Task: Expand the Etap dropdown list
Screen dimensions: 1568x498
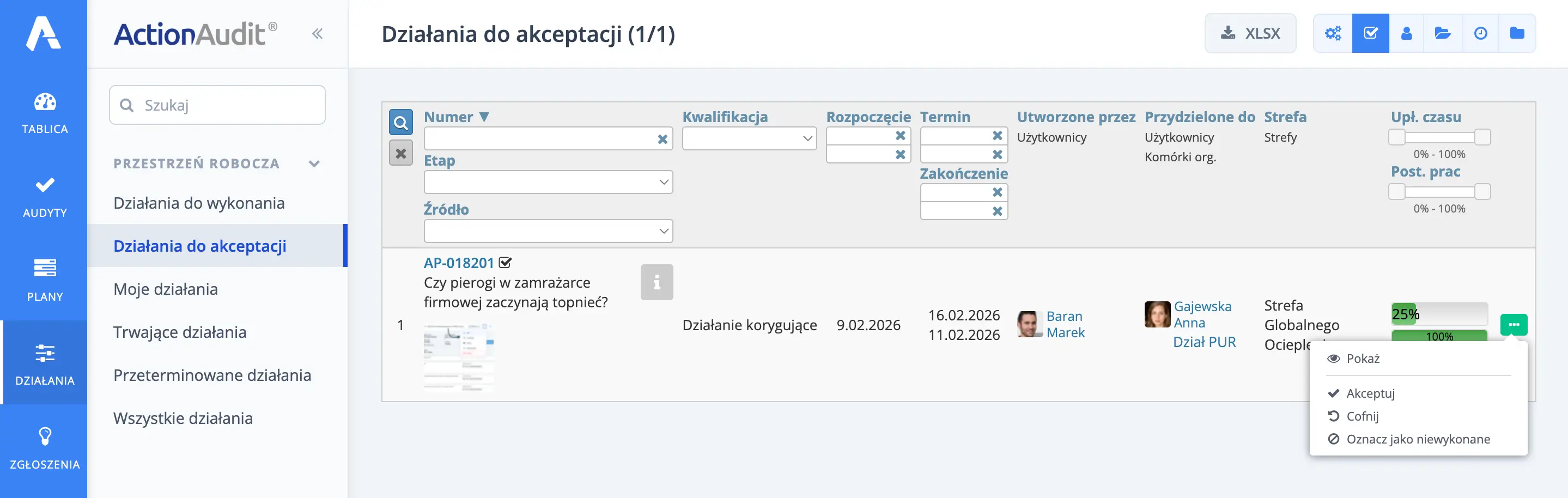Action: 548,181
